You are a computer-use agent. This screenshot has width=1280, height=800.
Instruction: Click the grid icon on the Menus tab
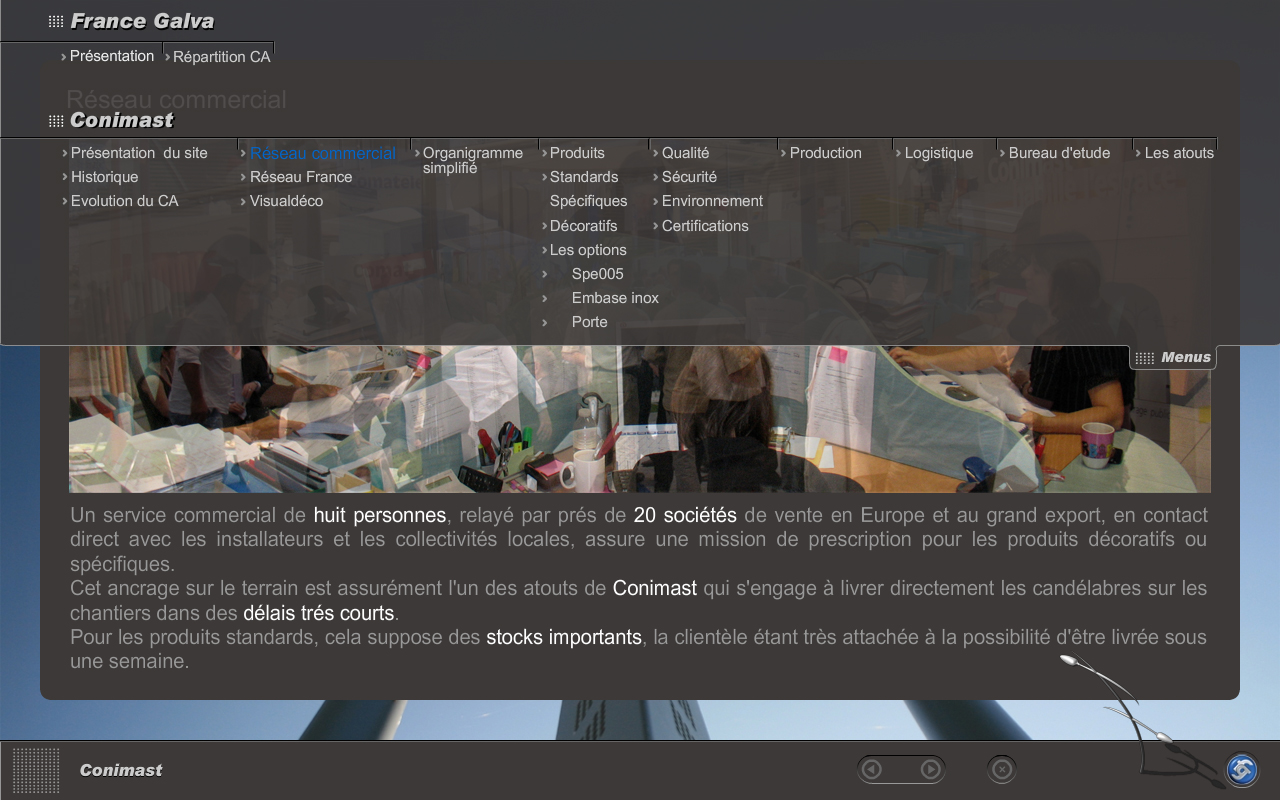click(x=1145, y=358)
